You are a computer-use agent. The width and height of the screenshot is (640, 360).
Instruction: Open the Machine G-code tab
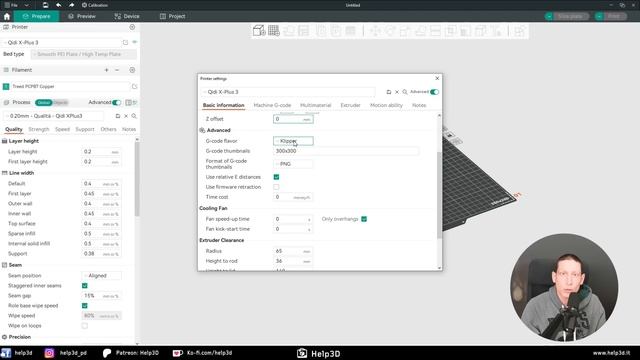tap(272, 105)
